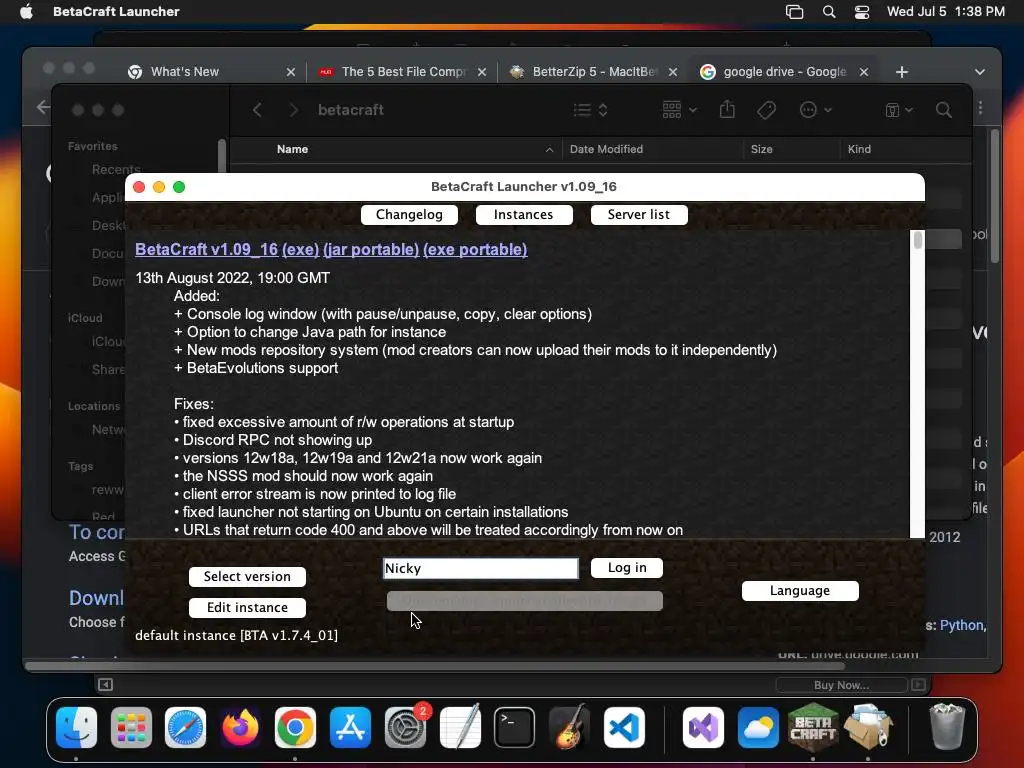Screen dimensions: 1024x768
Task: Sort Finder list by Size column
Action: click(761, 150)
